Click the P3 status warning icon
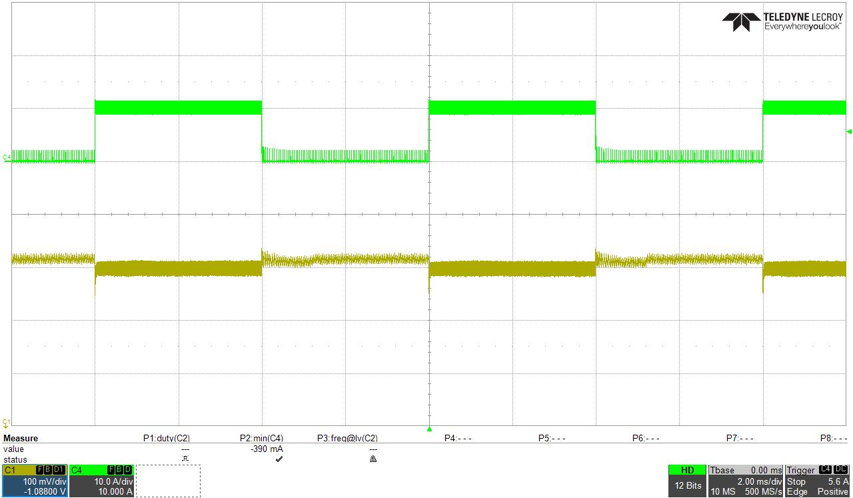This screenshot has width=853, height=498. pyautogui.click(x=373, y=460)
